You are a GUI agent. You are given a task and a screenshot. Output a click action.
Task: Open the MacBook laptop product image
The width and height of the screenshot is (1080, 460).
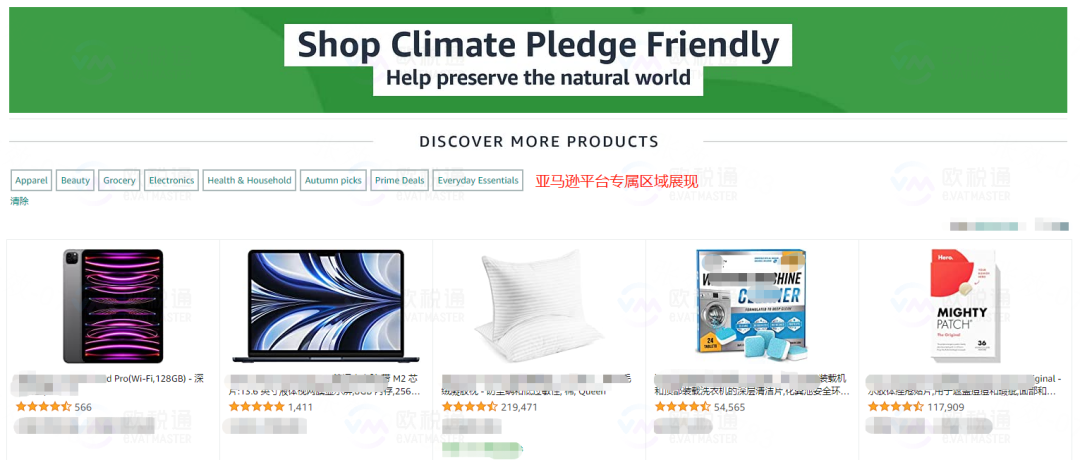[325, 306]
